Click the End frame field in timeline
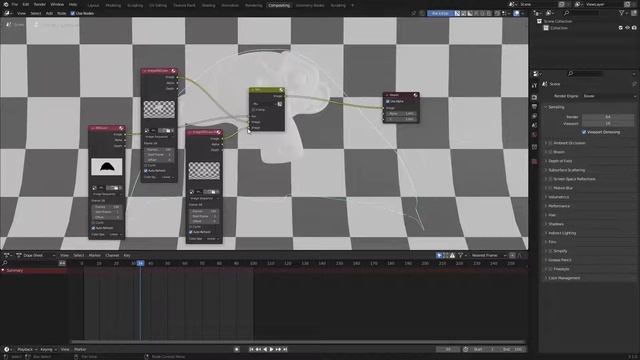 513,349
